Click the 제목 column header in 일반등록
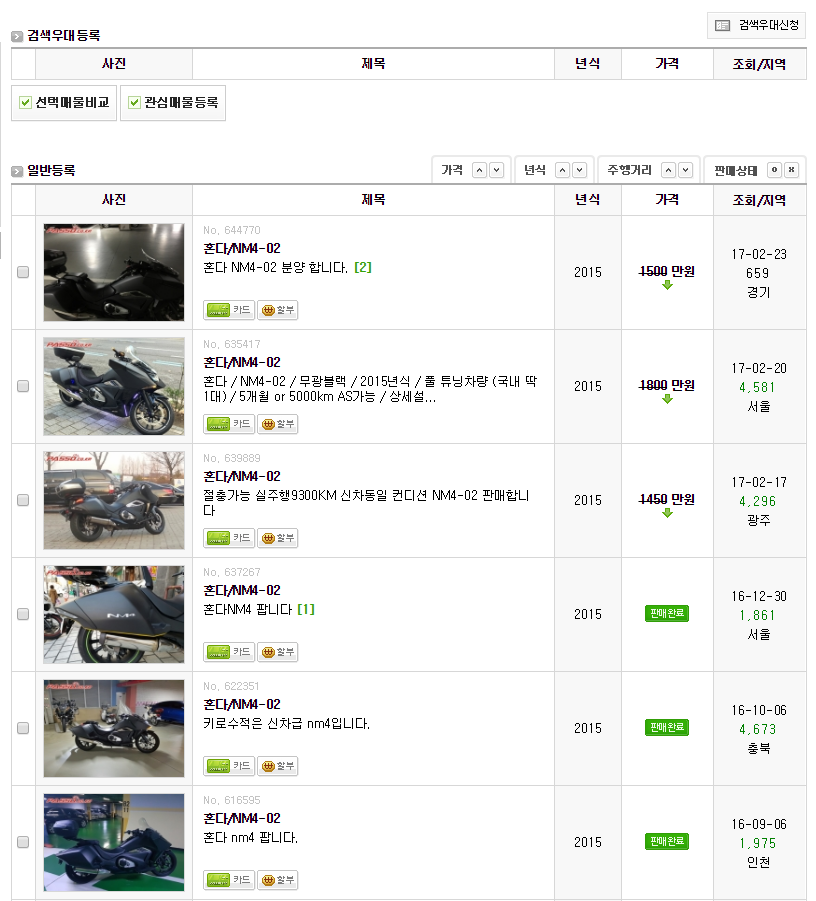The width and height of the screenshot is (816, 901). coord(373,200)
